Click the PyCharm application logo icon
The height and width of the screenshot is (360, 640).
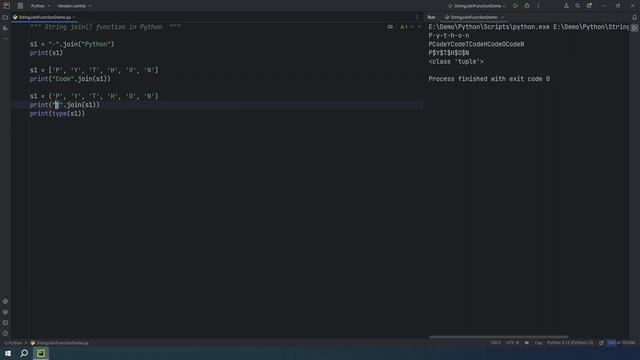7,6
